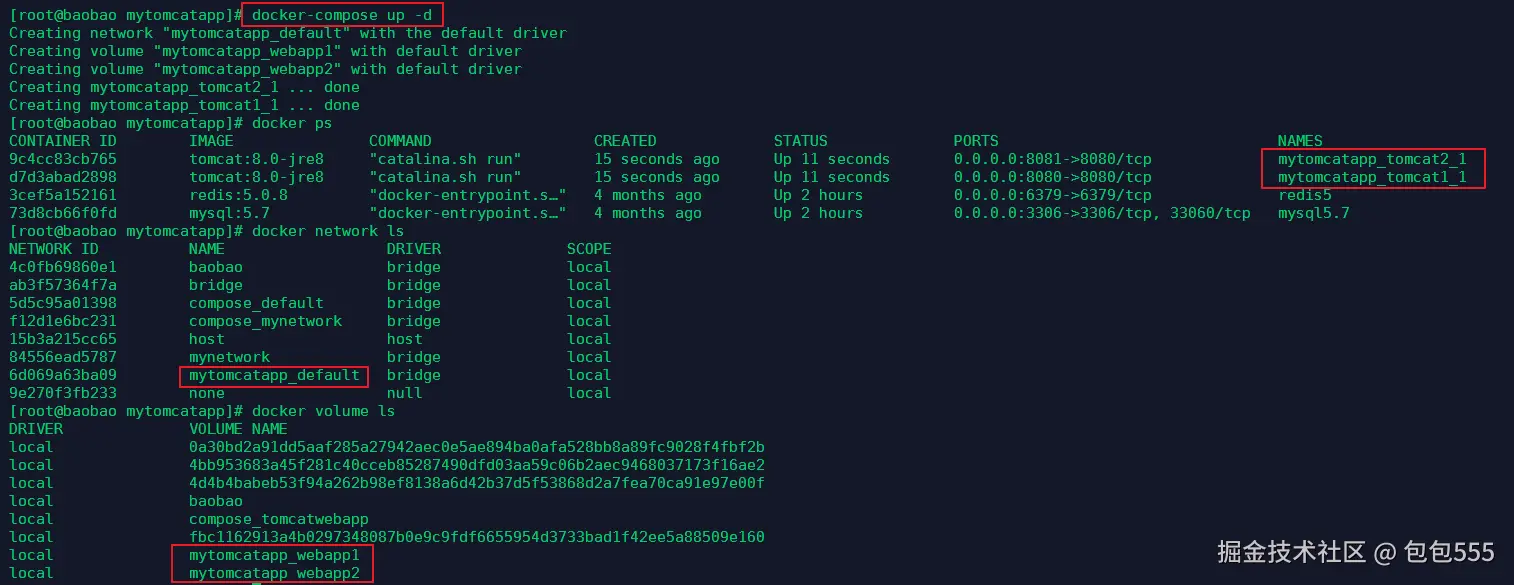The height and width of the screenshot is (585, 1514).
Task: Click the mytomcatapp_tomcat2_1 container name
Action: click(1372, 159)
